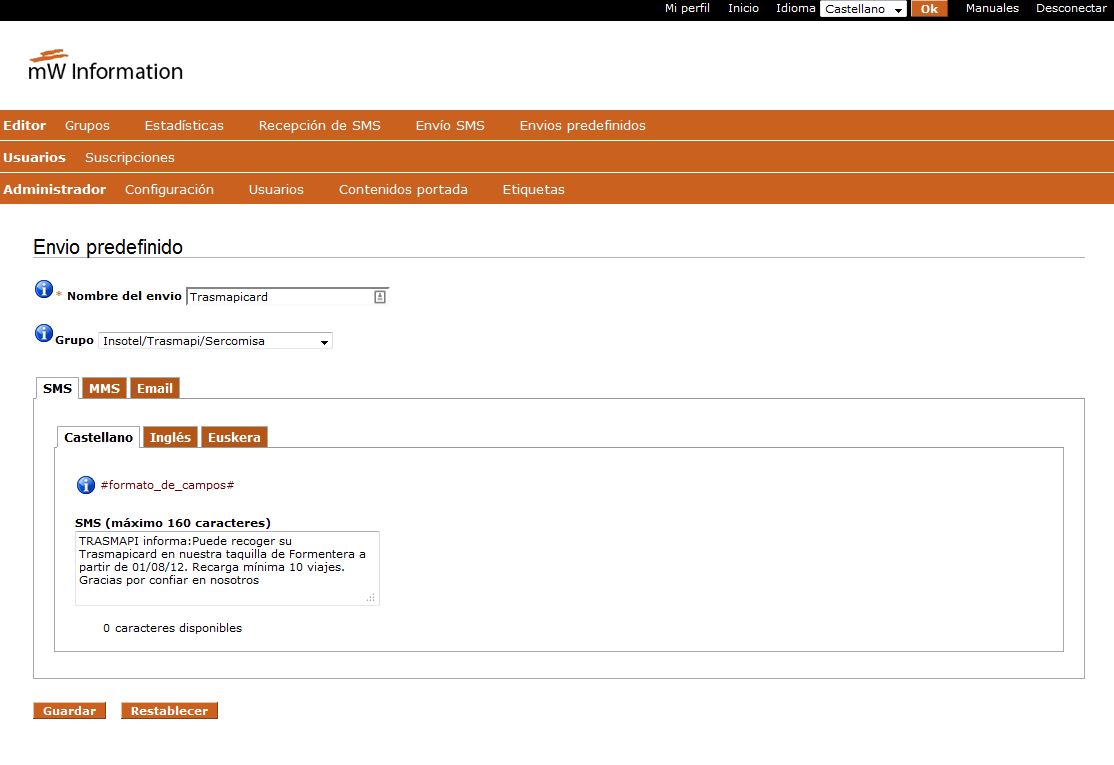Image resolution: width=1114 pixels, height=765 pixels.
Task: Open Estadísticas menu item
Action: point(184,126)
